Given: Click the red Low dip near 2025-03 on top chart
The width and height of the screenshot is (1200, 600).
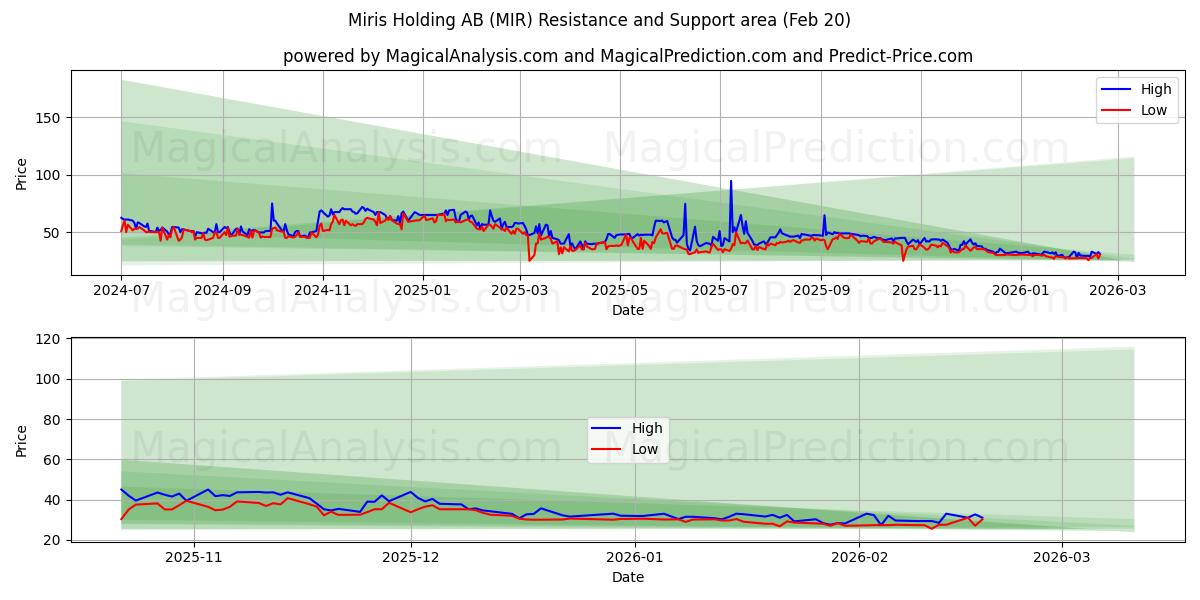Looking at the screenshot, I should point(530,260).
